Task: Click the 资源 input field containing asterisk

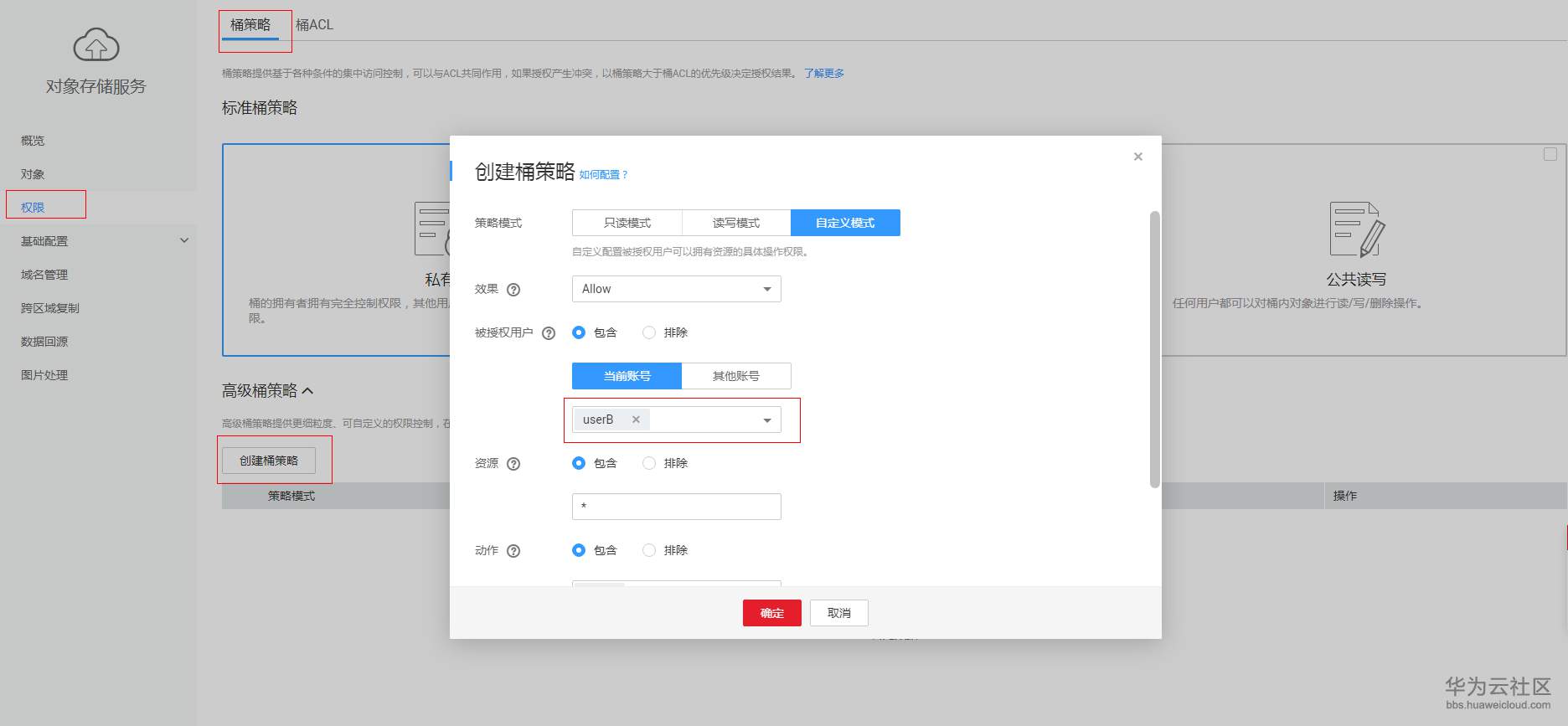Action: (677, 507)
